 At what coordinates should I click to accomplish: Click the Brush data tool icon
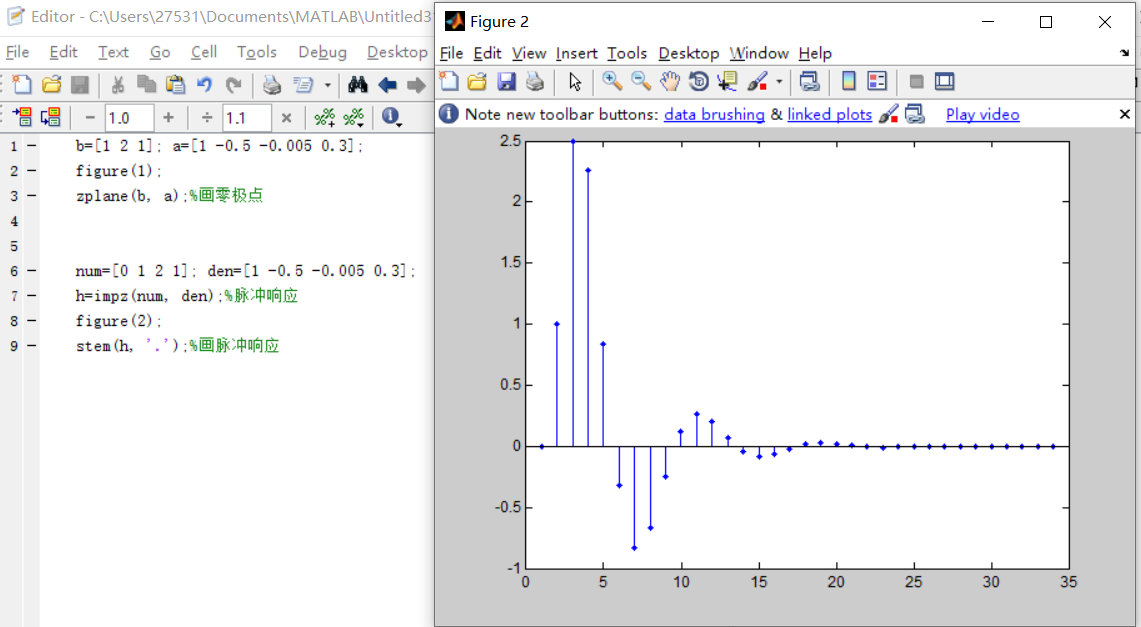point(757,81)
